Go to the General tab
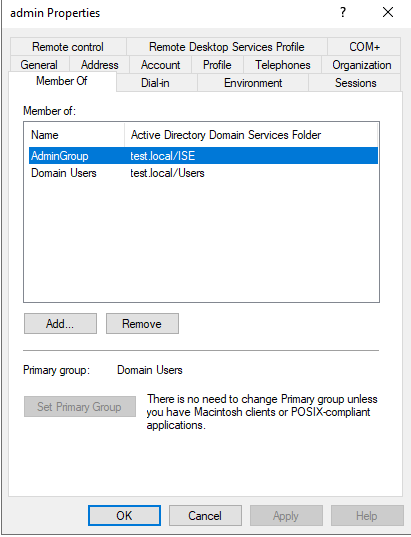 coord(39,65)
